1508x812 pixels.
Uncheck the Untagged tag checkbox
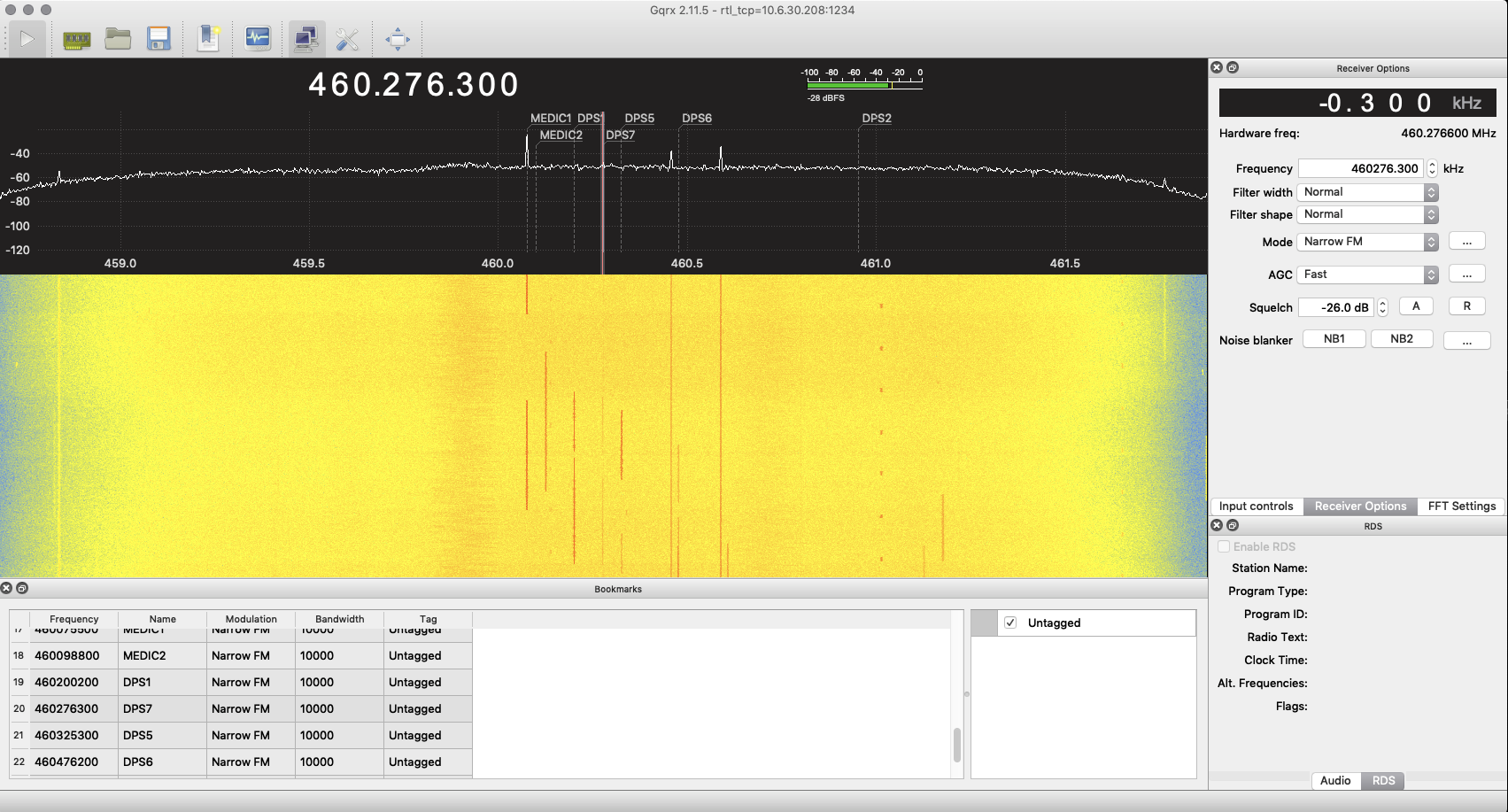click(1010, 623)
